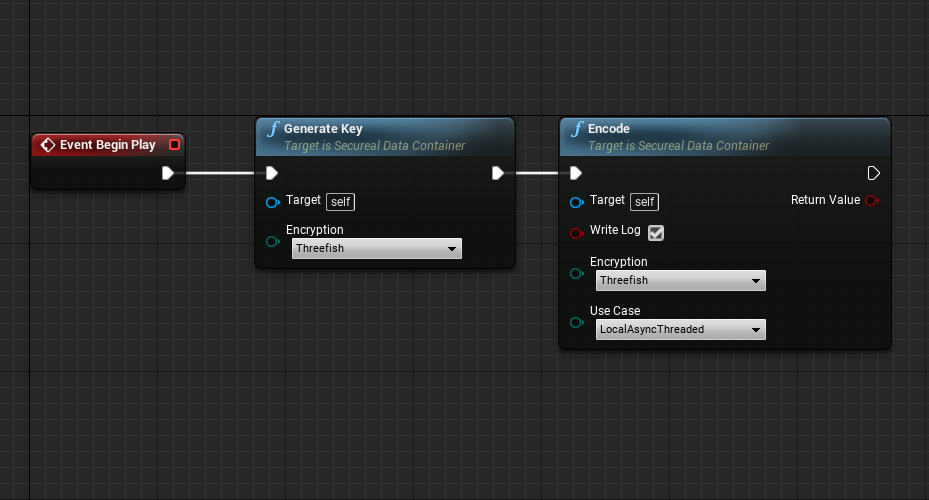The width and height of the screenshot is (929, 500).
Task: Click the Use Case input pin on Encode
Action: click(x=575, y=322)
